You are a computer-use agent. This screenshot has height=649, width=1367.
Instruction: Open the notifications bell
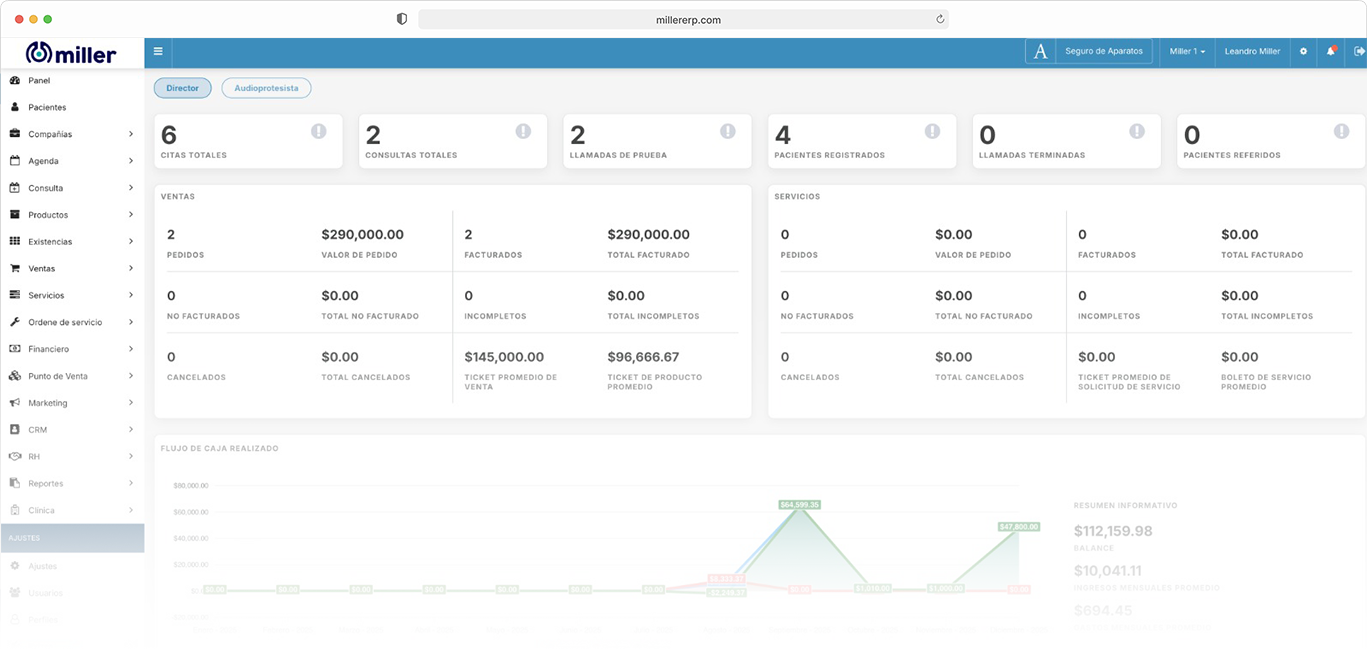[x=1331, y=51]
